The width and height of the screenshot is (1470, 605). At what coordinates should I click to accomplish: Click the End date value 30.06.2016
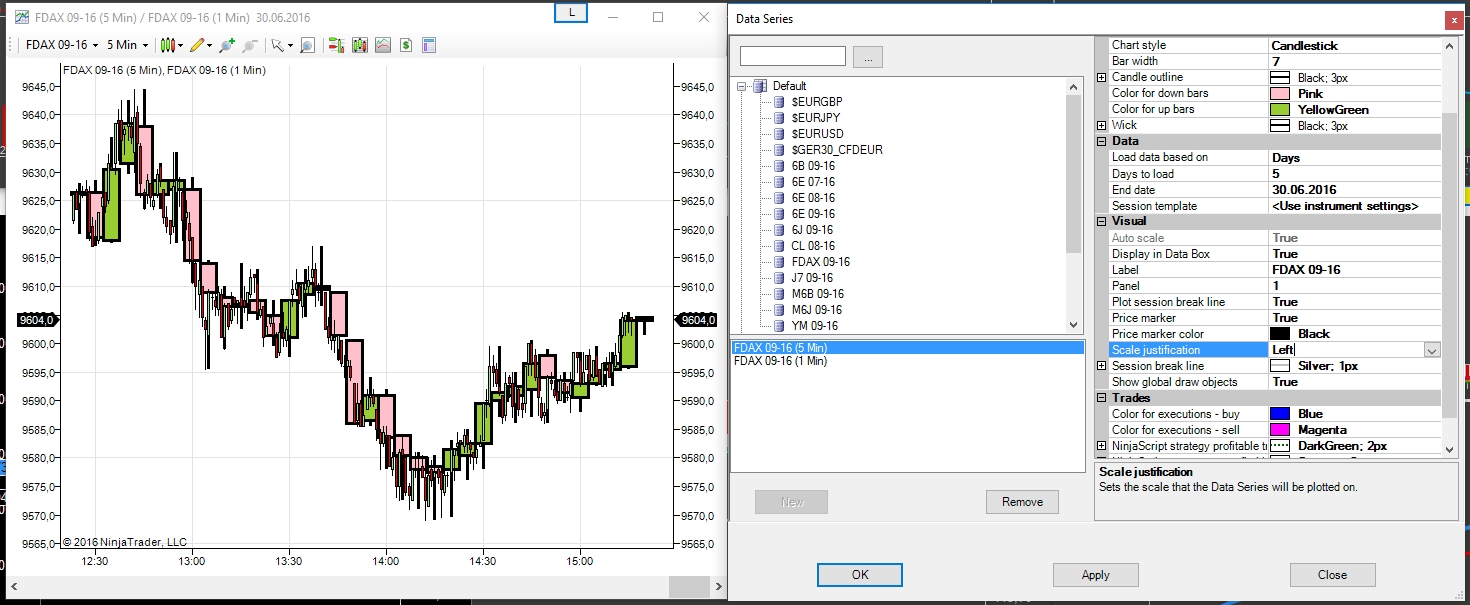click(1355, 190)
